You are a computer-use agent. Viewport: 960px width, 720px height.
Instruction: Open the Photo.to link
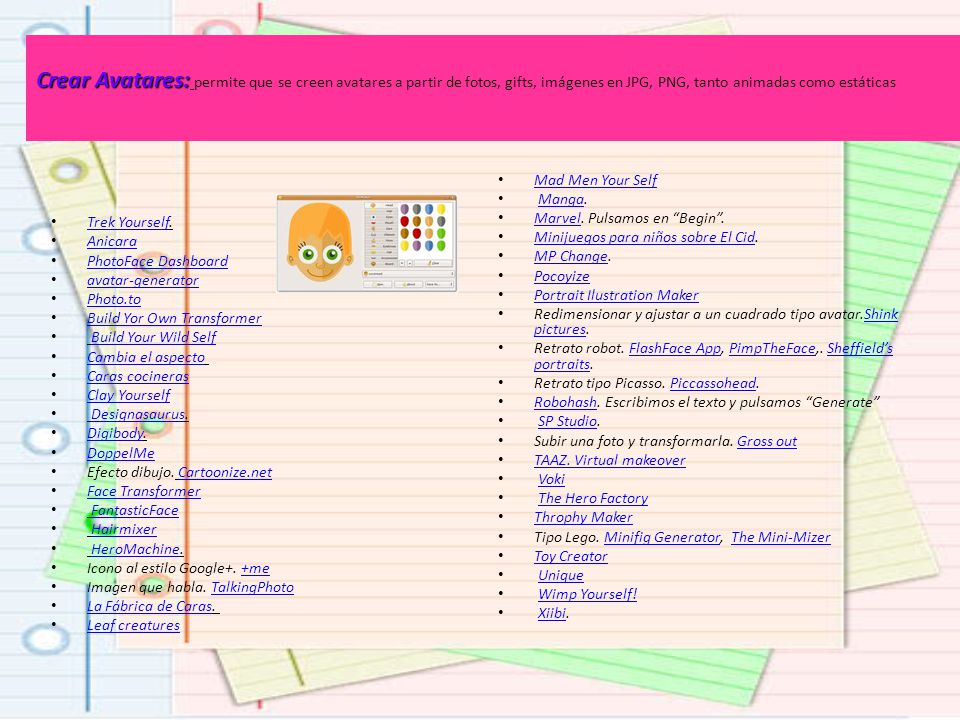114,299
